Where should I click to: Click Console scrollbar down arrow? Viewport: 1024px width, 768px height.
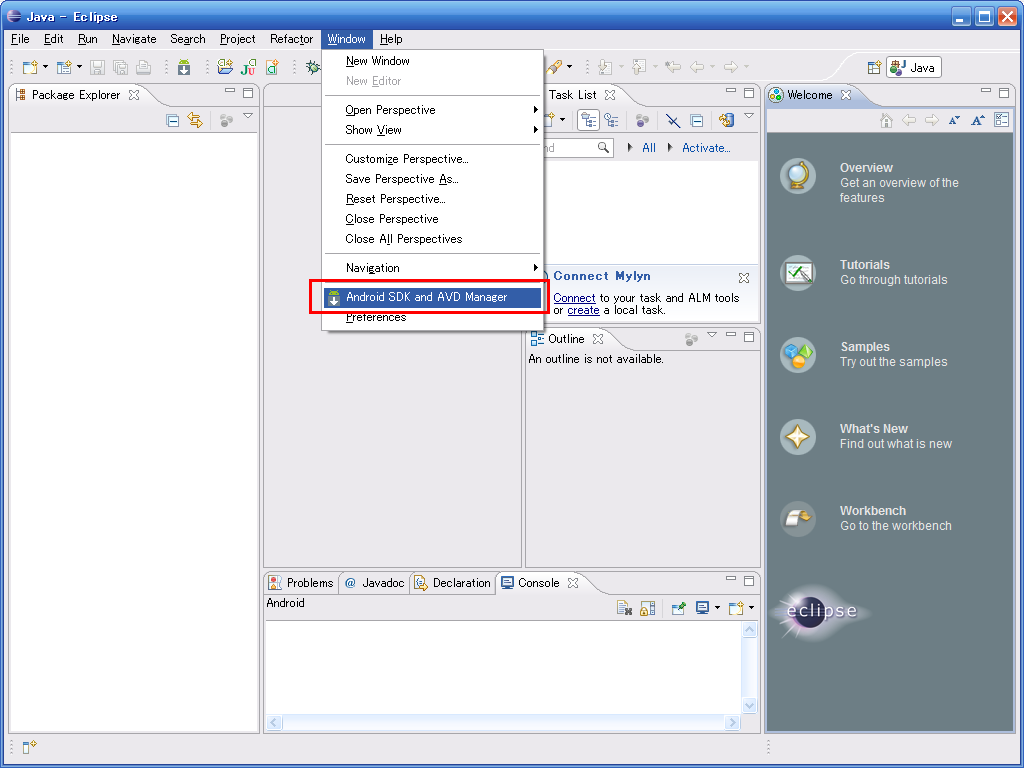(750, 705)
